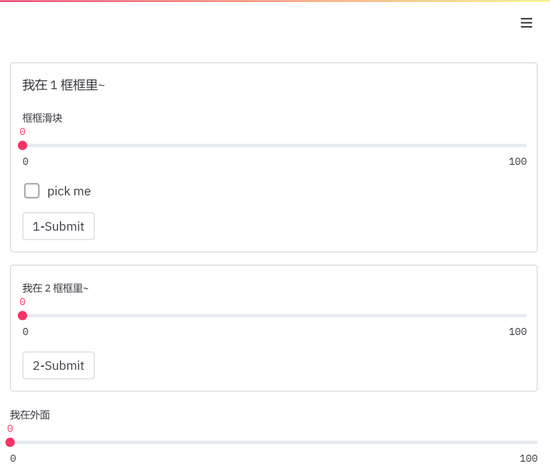Click the 100 end of form 2 slider
Viewport: 550px width, 471px height.
pyautogui.click(x=526, y=316)
